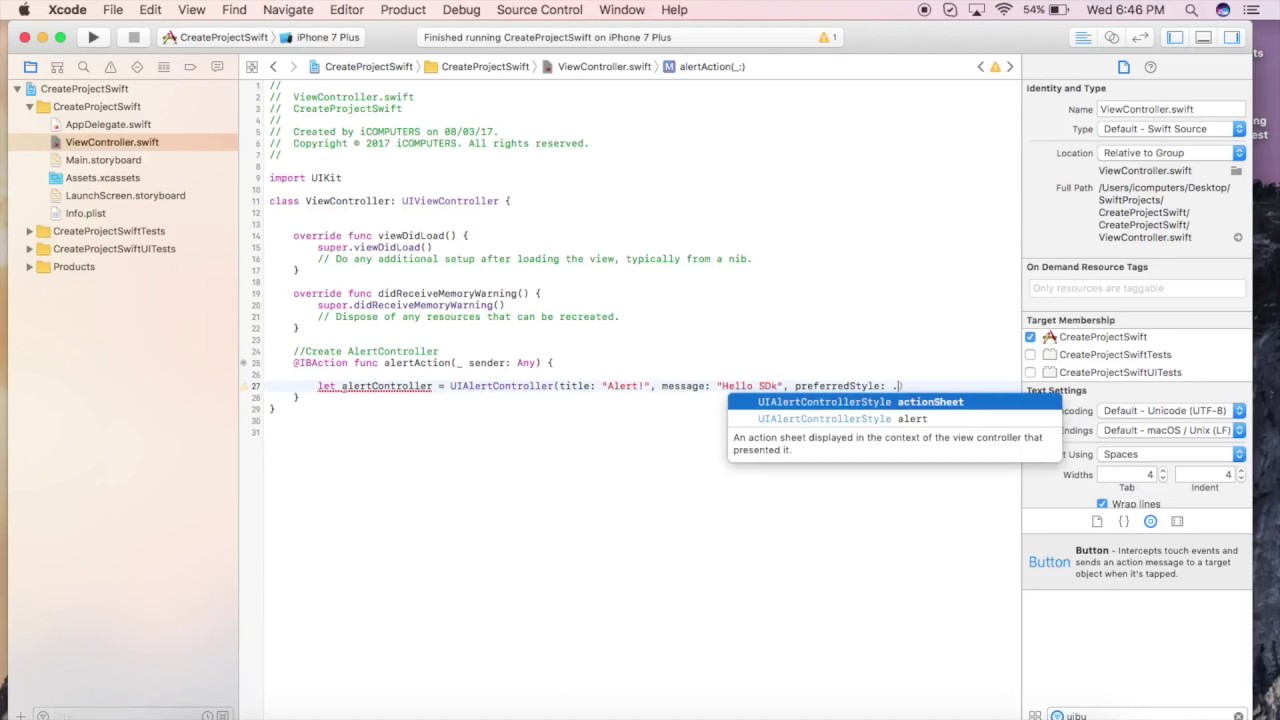The height and width of the screenshot is (720, 1280).
Task: Reveal full path in Finder arrow
Action: (1238, 238)
